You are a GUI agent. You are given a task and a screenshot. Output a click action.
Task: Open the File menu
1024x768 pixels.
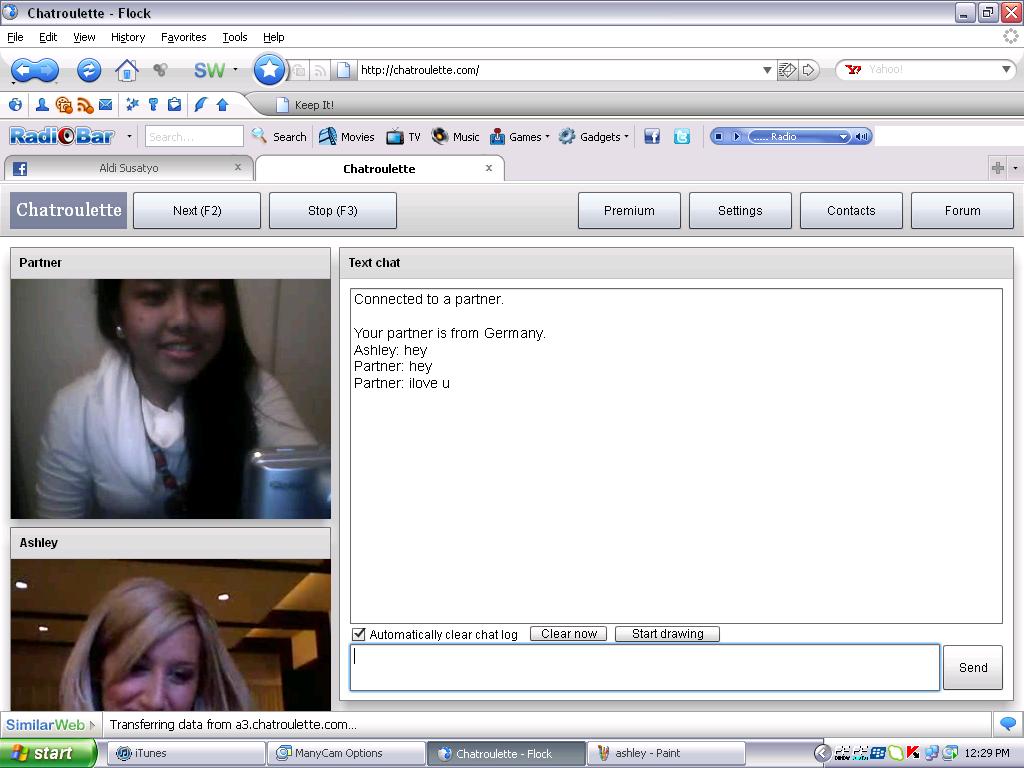(15, 37)
